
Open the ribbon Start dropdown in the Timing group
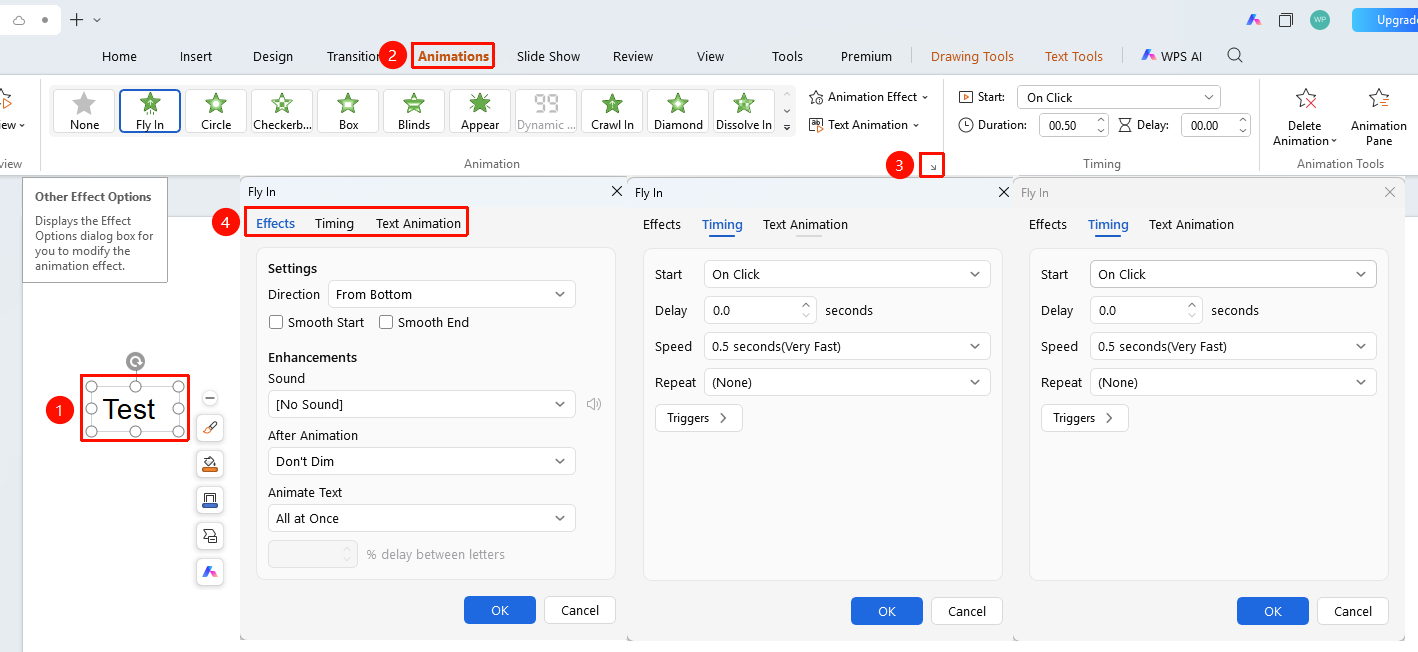[1119, 97]
